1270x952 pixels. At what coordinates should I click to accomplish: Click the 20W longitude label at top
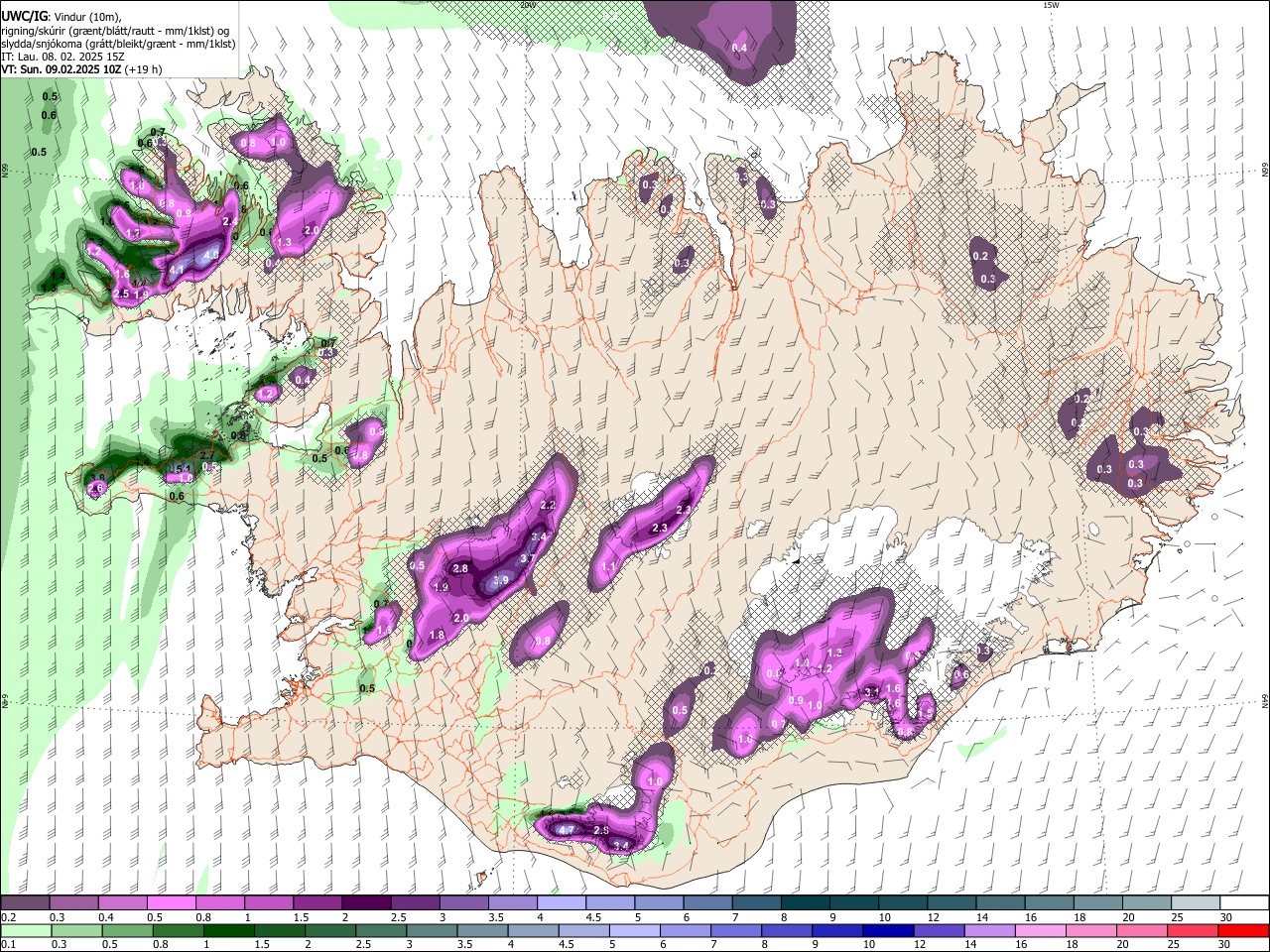coord(529,5)
